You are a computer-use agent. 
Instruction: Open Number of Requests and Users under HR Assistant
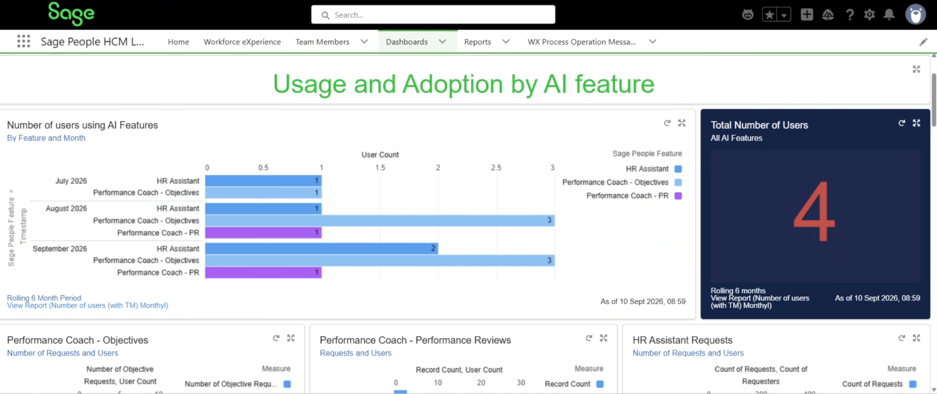point(688,353)
